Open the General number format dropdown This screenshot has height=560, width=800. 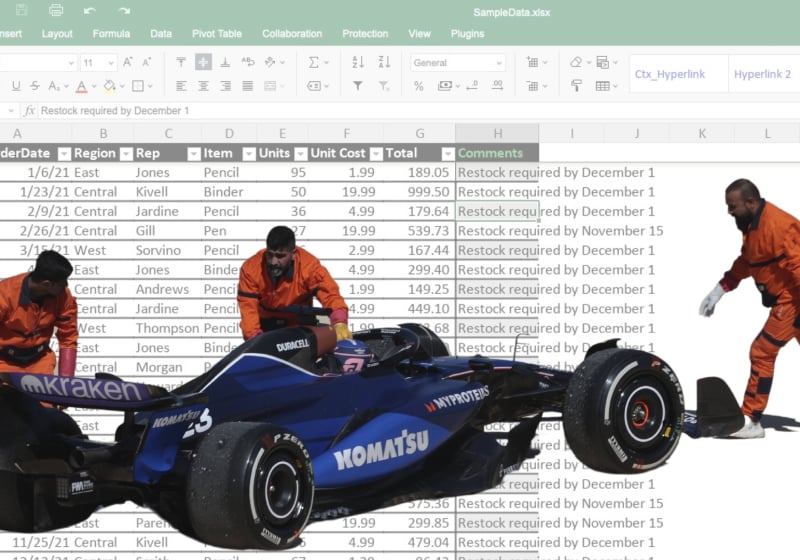[458, 63]
